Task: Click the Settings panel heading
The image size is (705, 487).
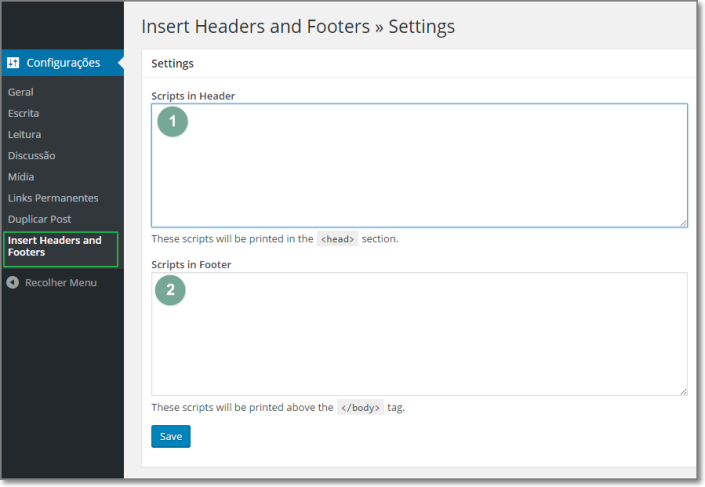Action: pos(172,63)
